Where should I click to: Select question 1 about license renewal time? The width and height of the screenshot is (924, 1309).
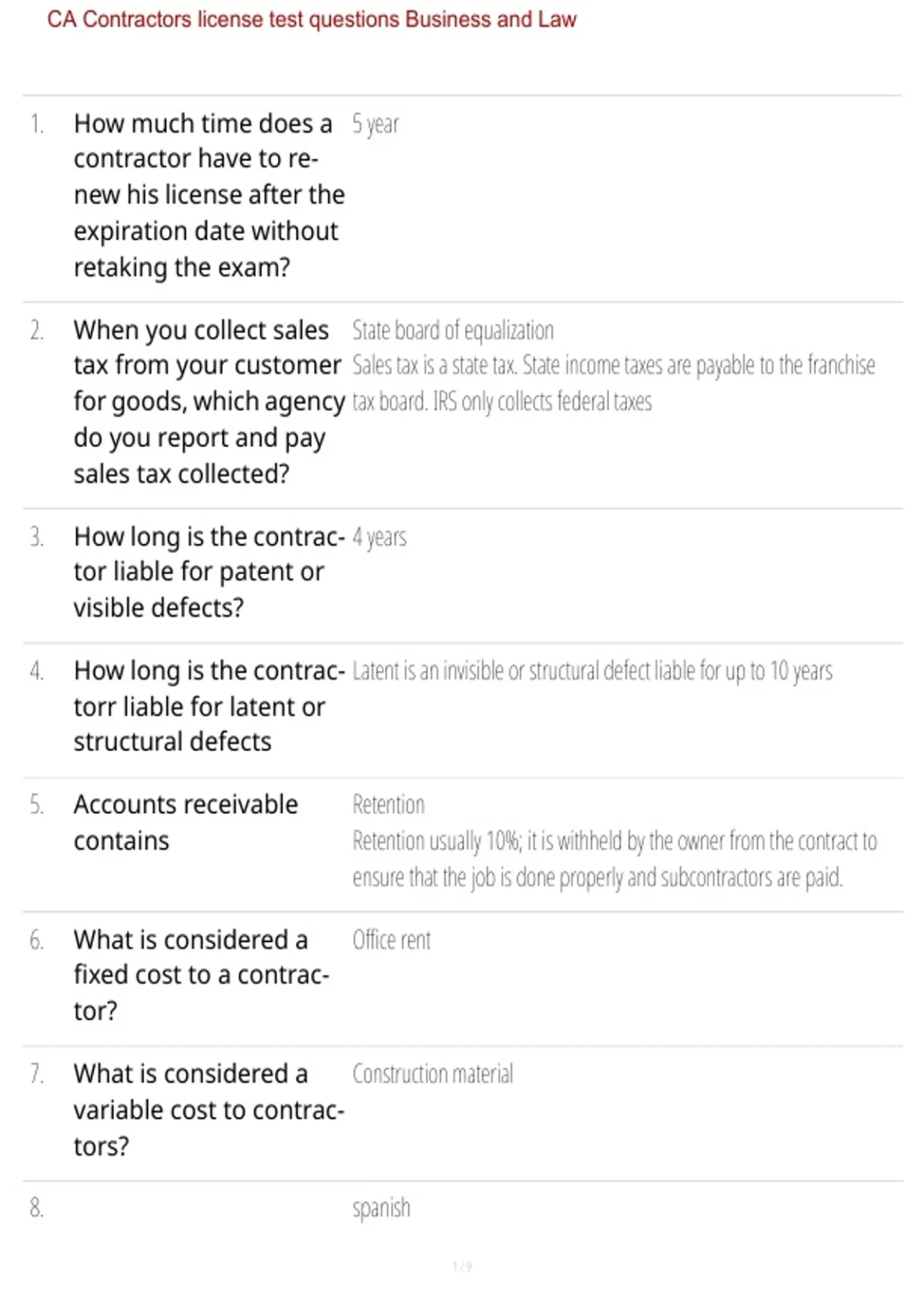pos(209,196)
